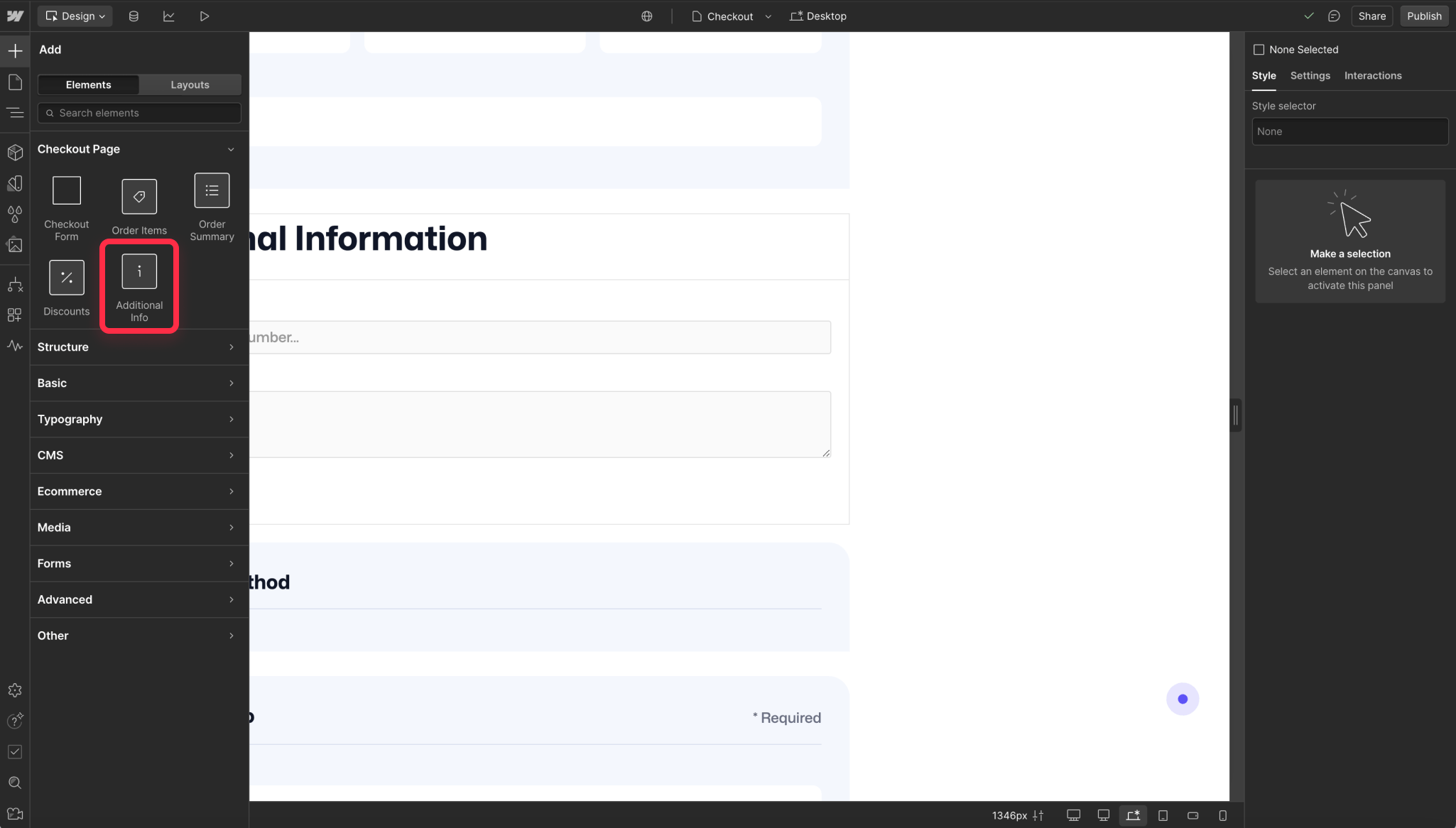1456x828 pixels.
Task: Expand the Basic section
Action: (139, 383)
